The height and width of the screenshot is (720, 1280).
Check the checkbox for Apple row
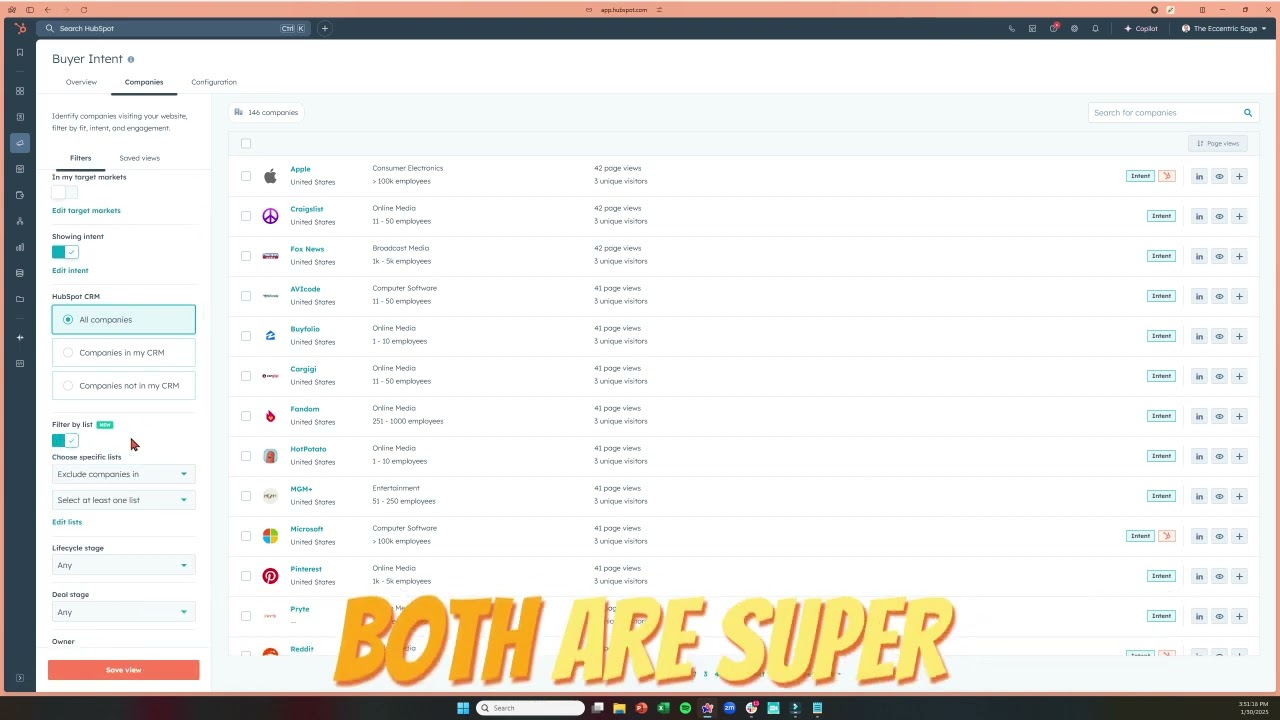246,176
